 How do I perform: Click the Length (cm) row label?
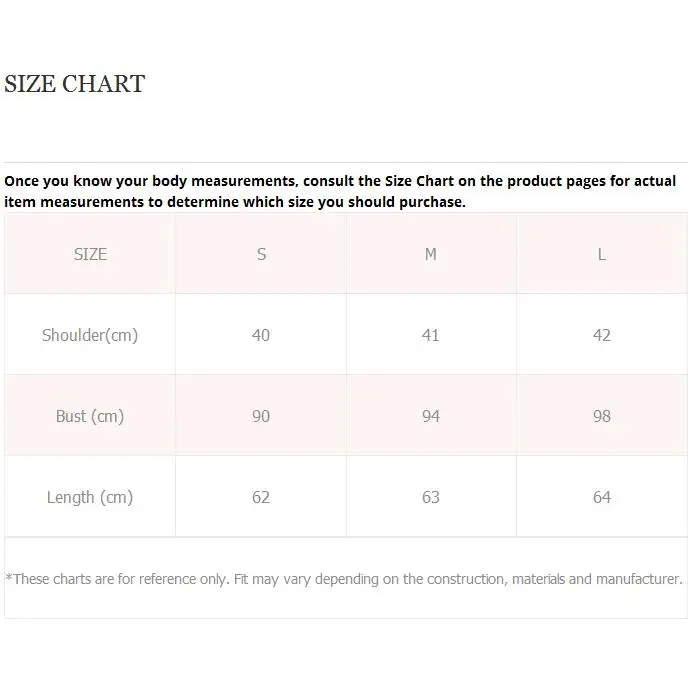click(90, 497)
